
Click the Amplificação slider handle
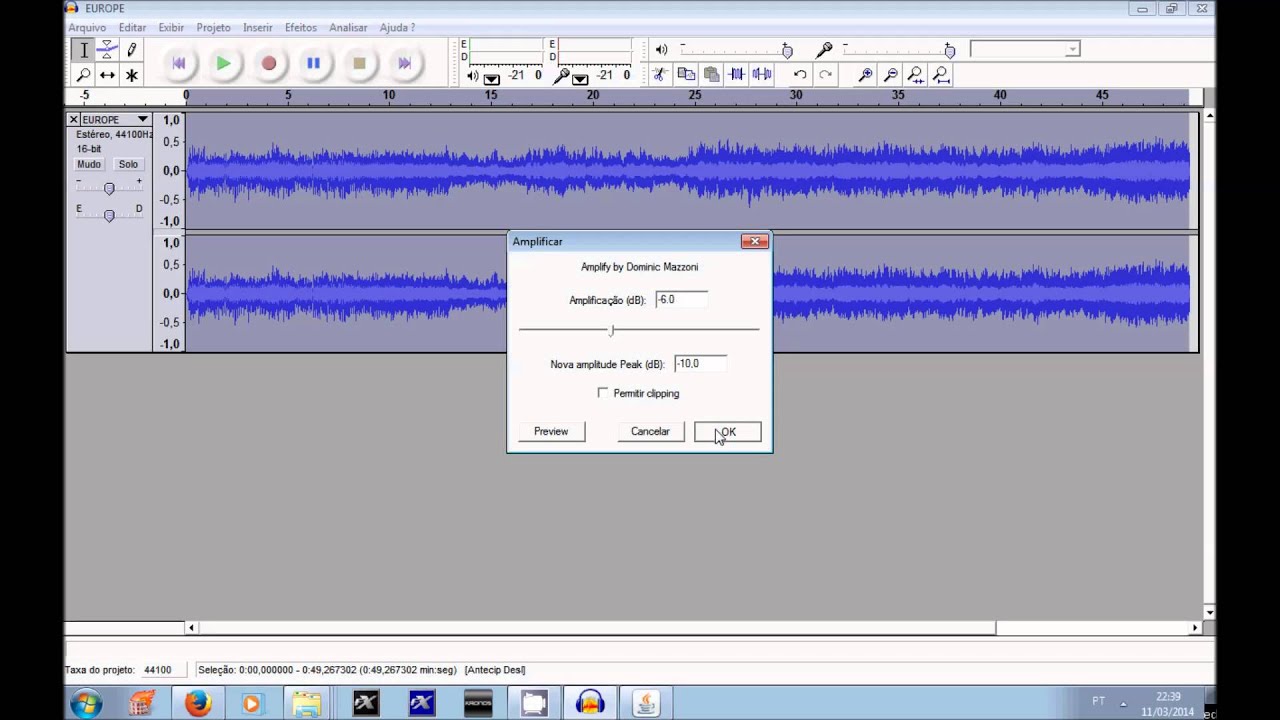(x=612, y=329)
